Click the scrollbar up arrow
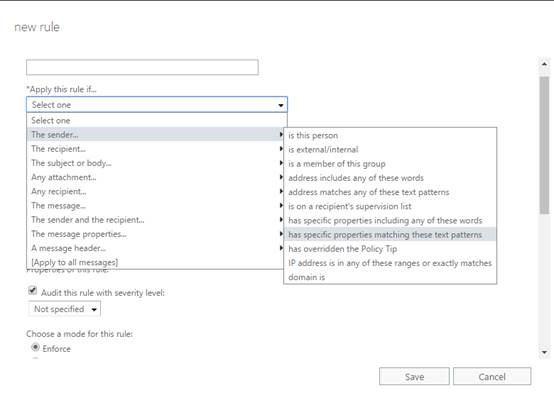Viewport: 554px width, 400px height. 544,64
